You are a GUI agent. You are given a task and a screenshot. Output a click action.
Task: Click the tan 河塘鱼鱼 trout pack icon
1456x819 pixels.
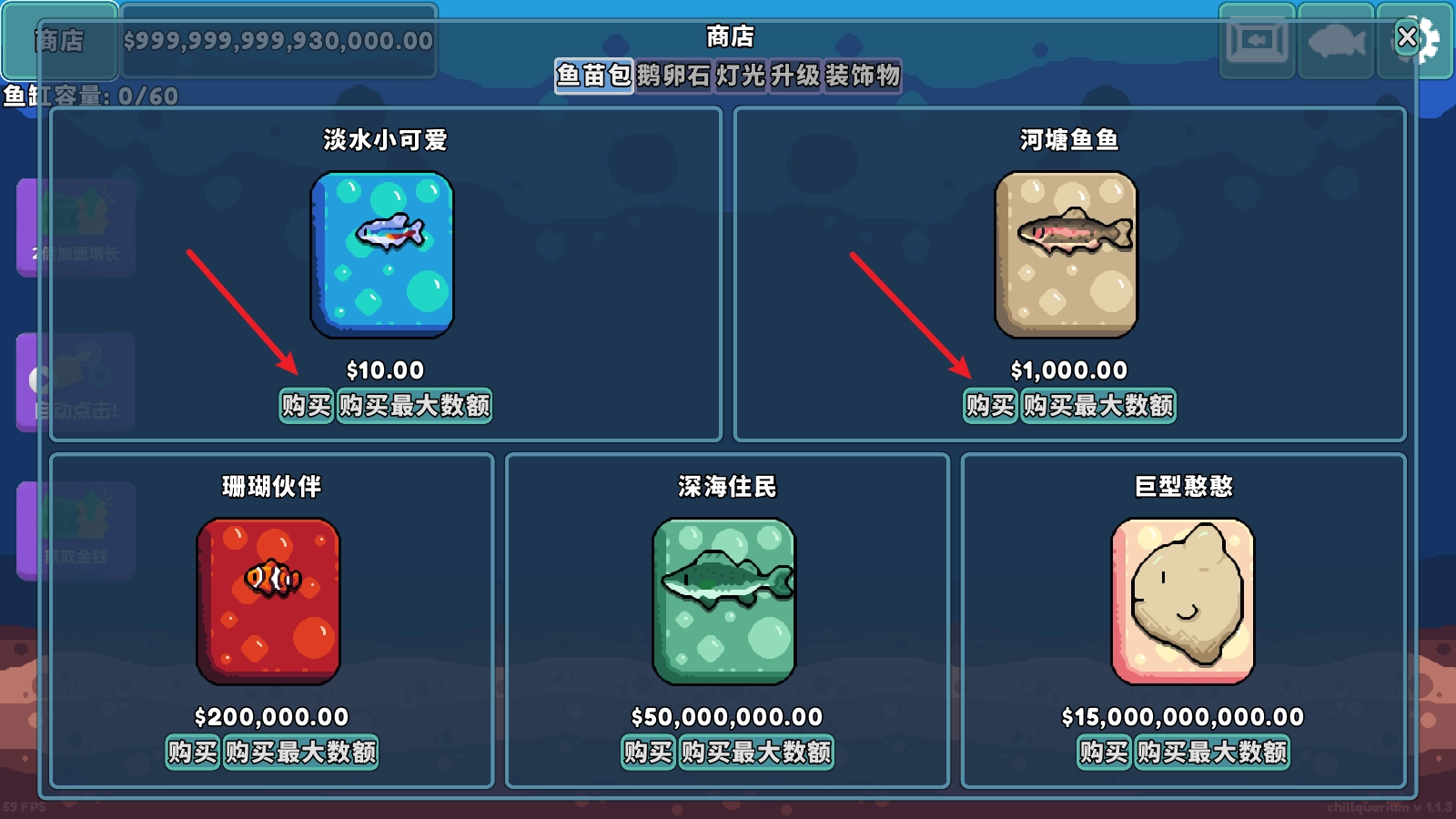[1067, 255]
